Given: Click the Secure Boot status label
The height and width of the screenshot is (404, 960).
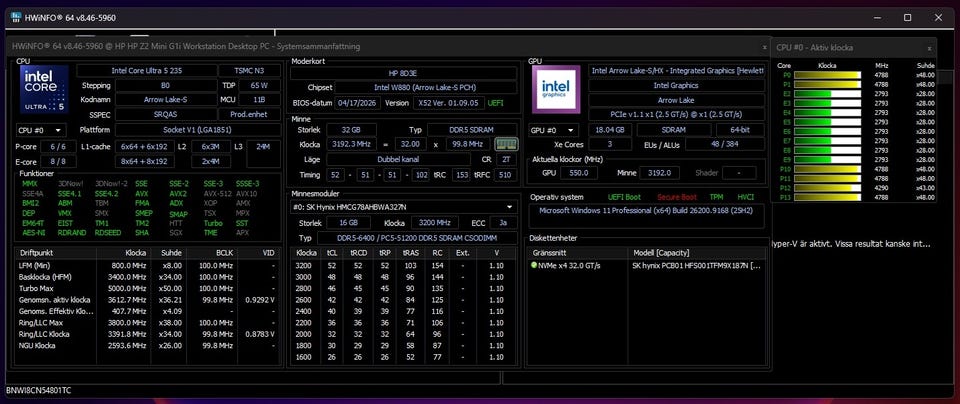Looking at the screenshot, I should 679,197.
